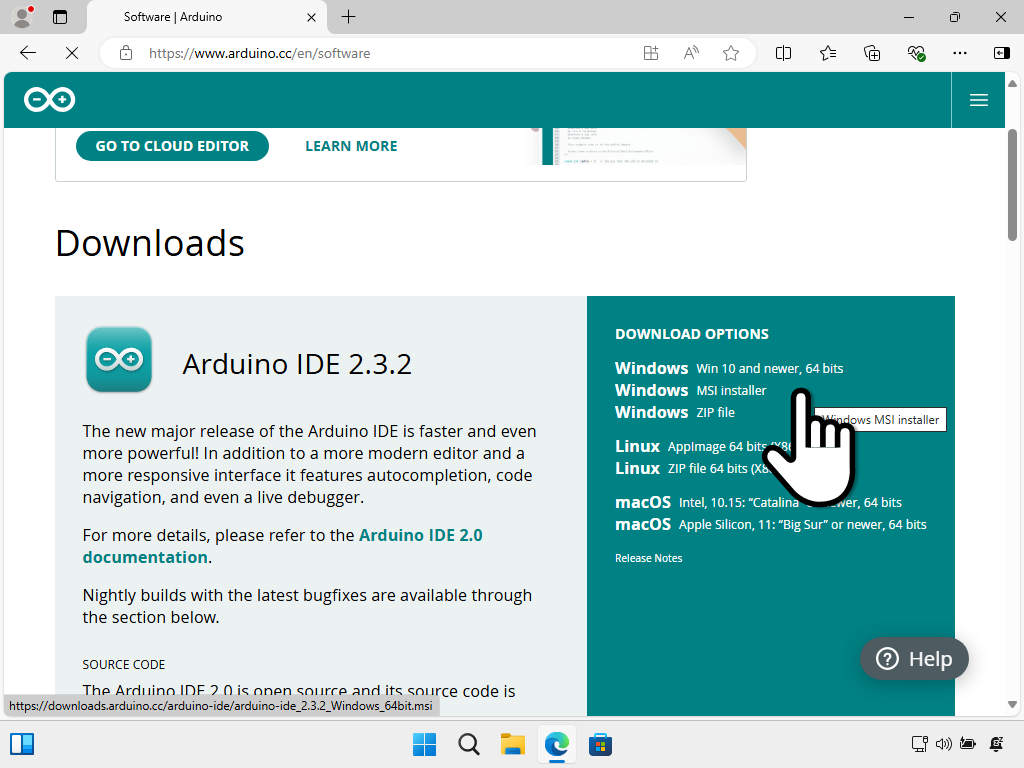
Task: Open Widgets panel on taskbar
Action: 22,744
